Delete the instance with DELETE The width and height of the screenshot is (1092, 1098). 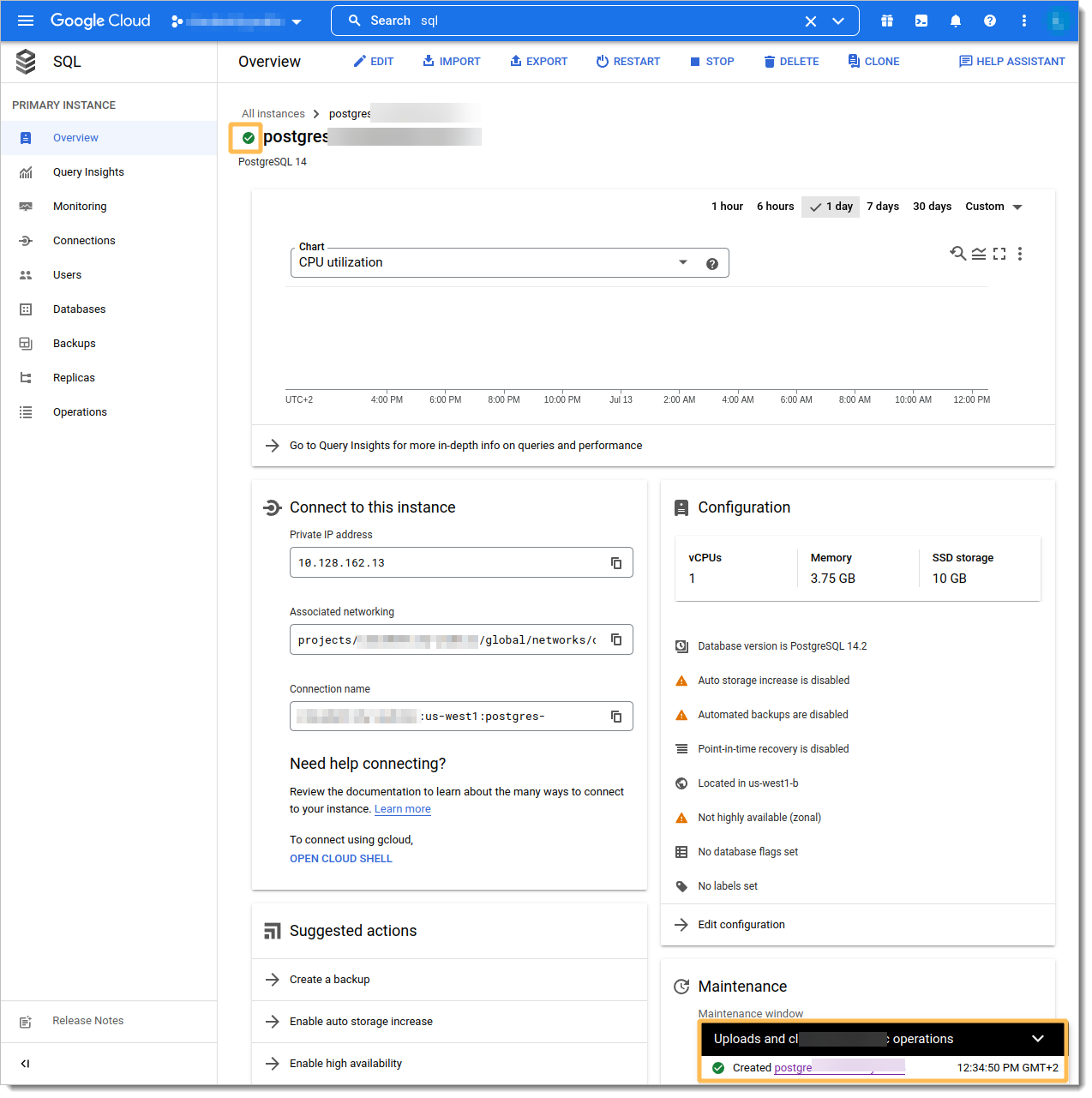click(x=791, y=62)
